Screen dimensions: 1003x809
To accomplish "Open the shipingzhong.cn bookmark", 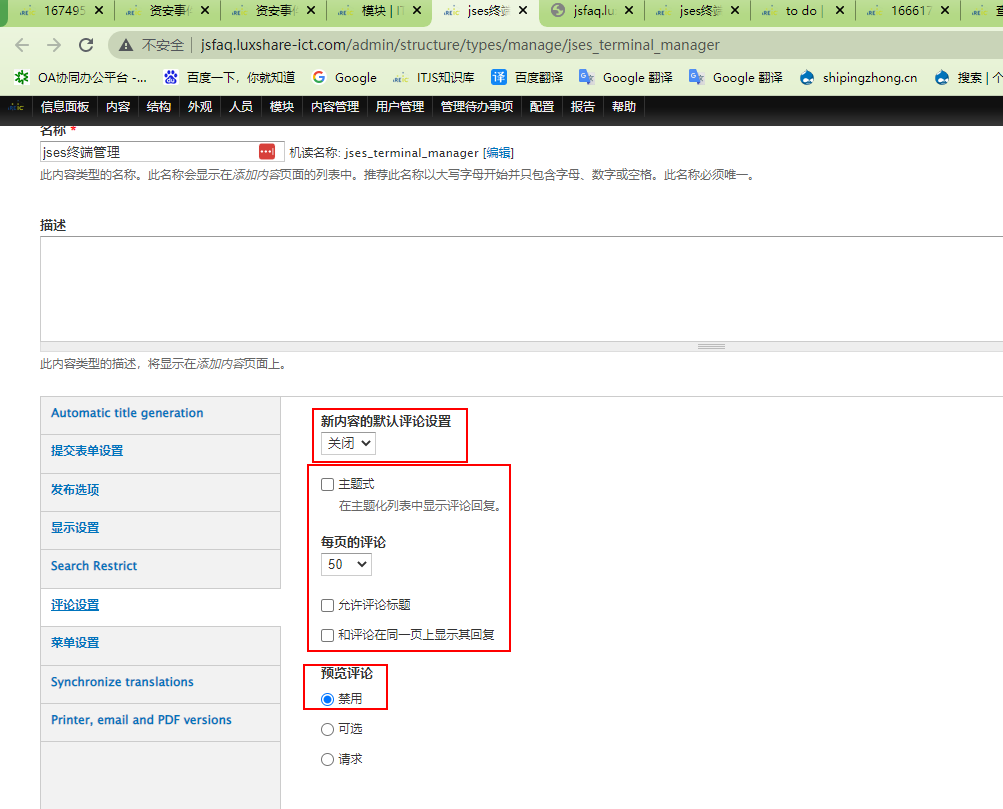I will (858, 77).
